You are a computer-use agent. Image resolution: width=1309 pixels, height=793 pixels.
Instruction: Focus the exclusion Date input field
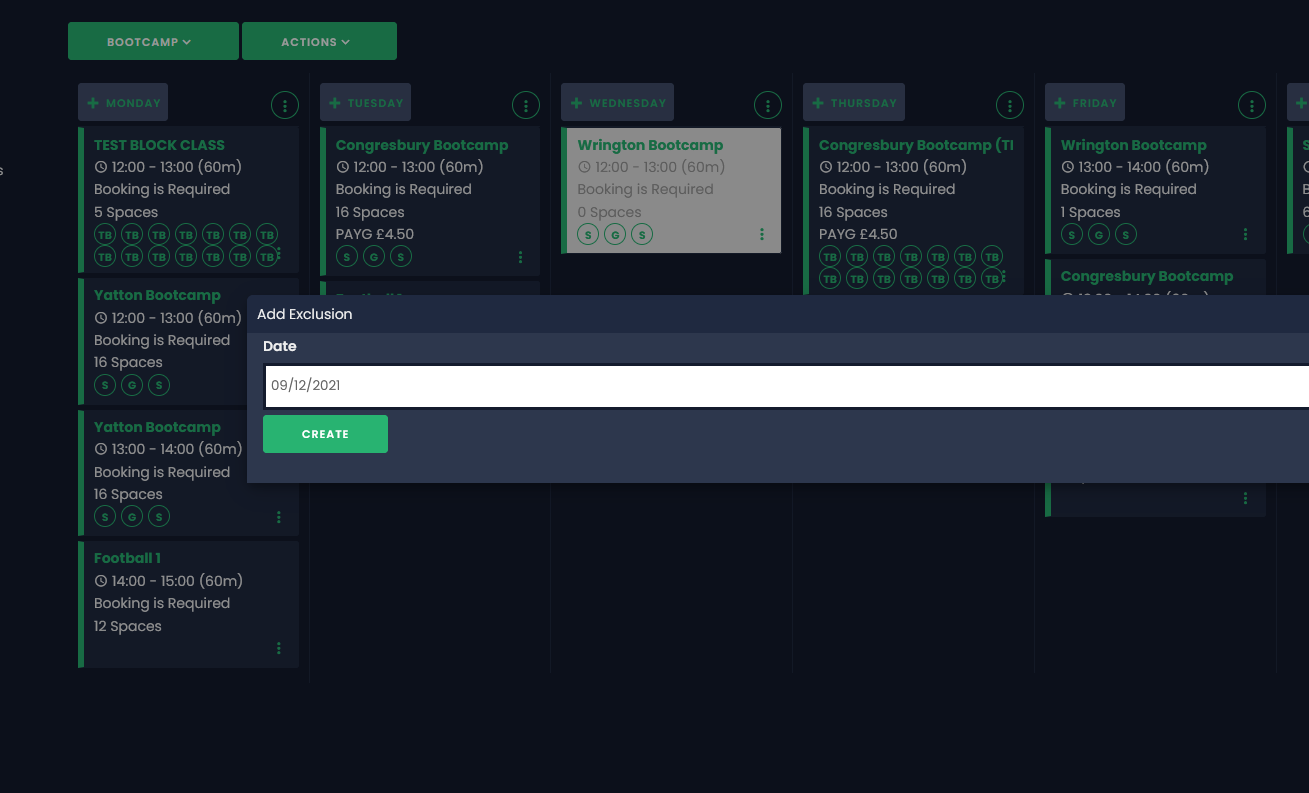[x=785, y=386]
